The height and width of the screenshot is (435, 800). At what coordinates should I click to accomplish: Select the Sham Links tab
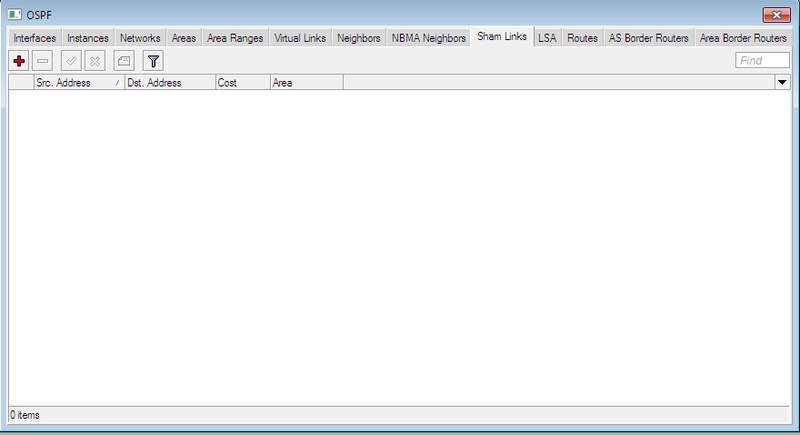[x=502, y=37]
